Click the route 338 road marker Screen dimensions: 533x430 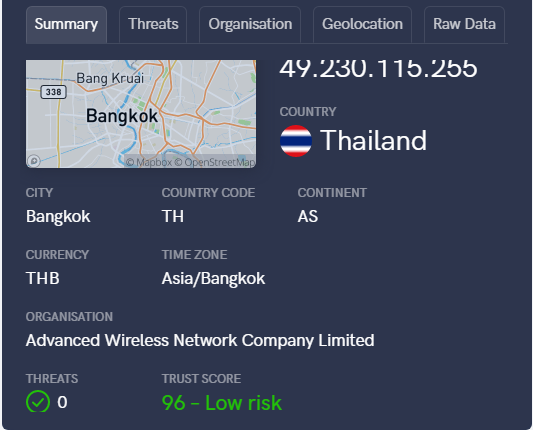[53, 92]
